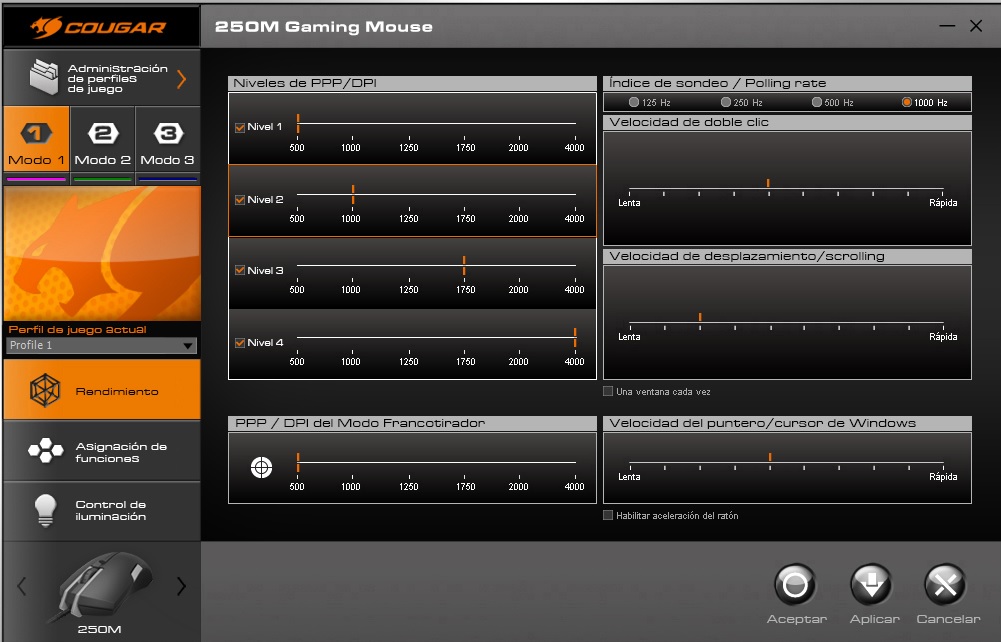The height and width of the screenshot is (642, 1001).
Task: Go to next device with right arrow
Action: tap(181, 587)
